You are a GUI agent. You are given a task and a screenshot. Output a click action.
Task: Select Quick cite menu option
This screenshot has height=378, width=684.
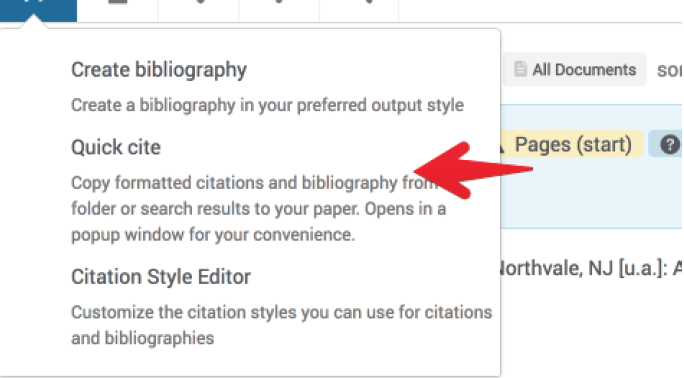coord(116,147)
